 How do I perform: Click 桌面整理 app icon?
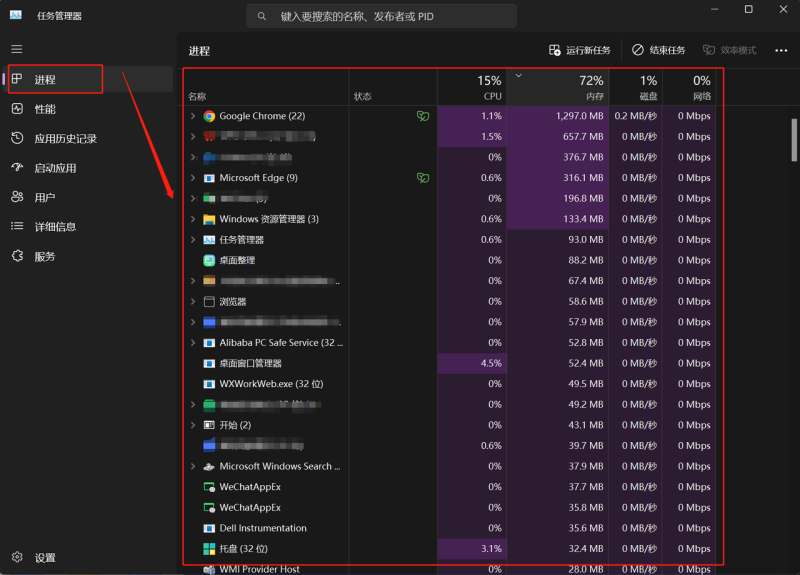pyautogui.click(x=209, y=260)
